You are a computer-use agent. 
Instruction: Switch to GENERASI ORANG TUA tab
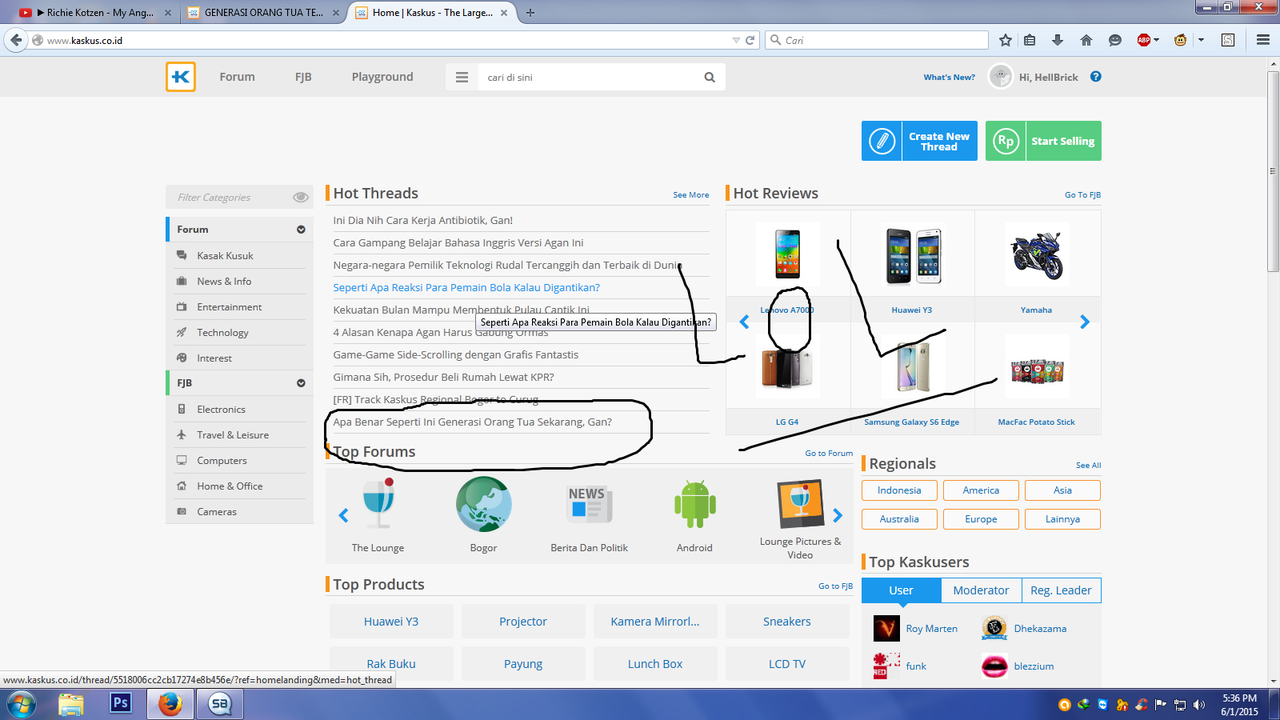(x=262, y=13)
